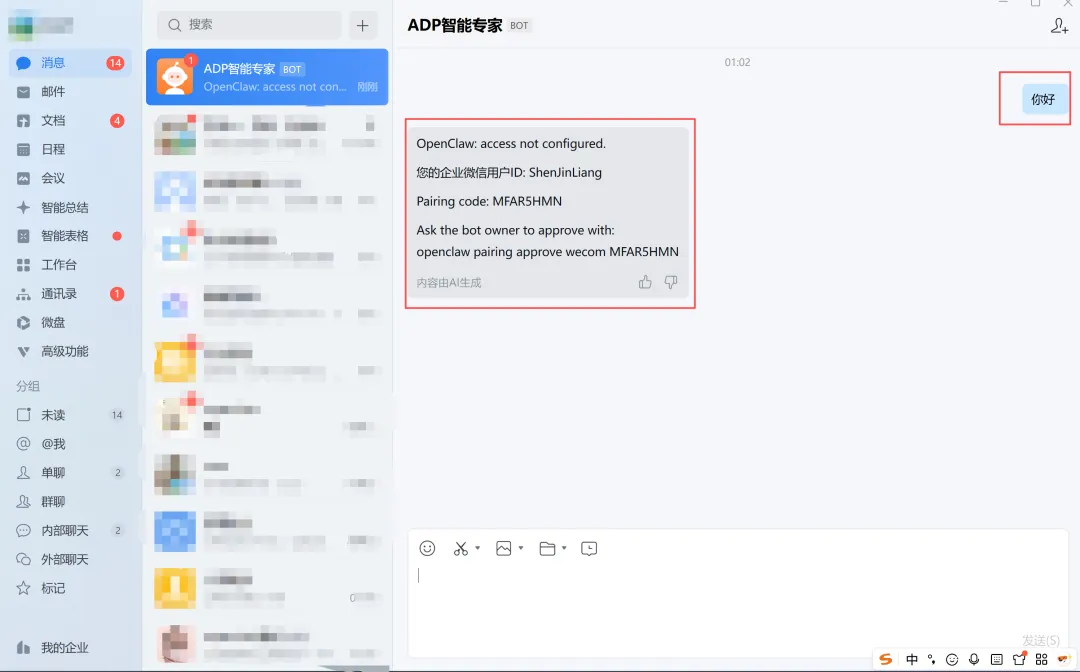Click the 智能表格 sidebar icon
The image size is (1080, 672).
point(23,236)
